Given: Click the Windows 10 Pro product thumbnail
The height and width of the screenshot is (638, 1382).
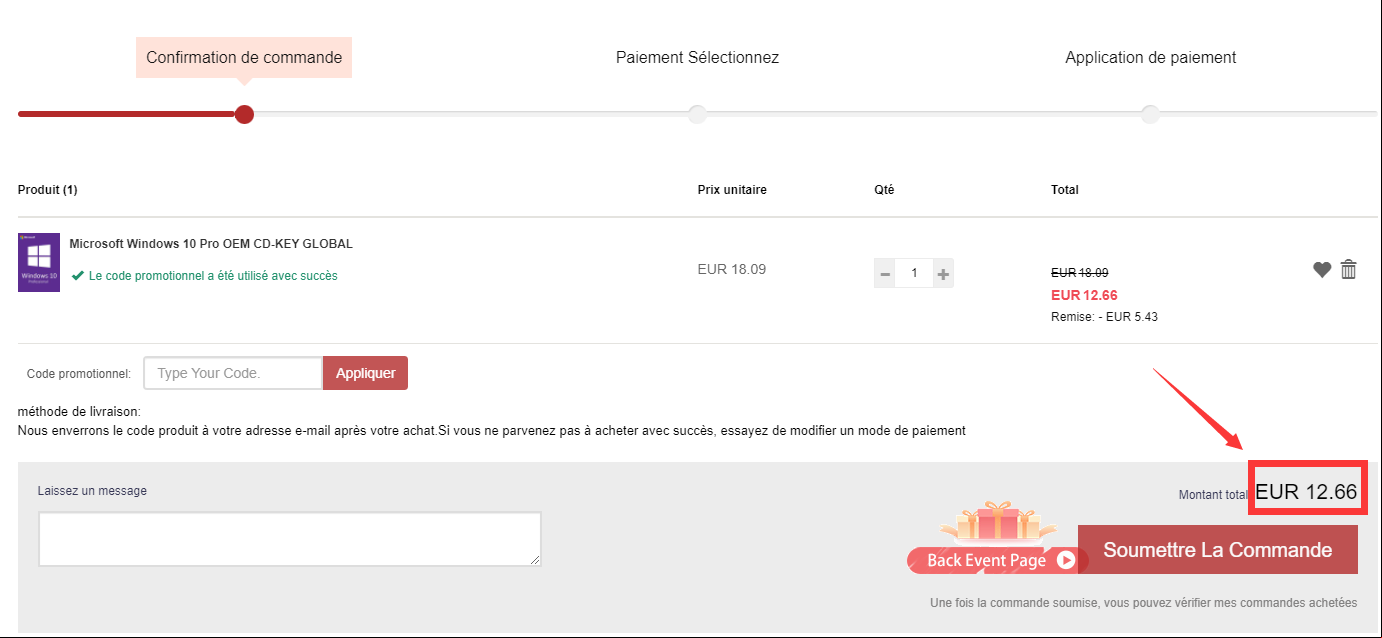Looking at the screenshot, I should [39, 263].
